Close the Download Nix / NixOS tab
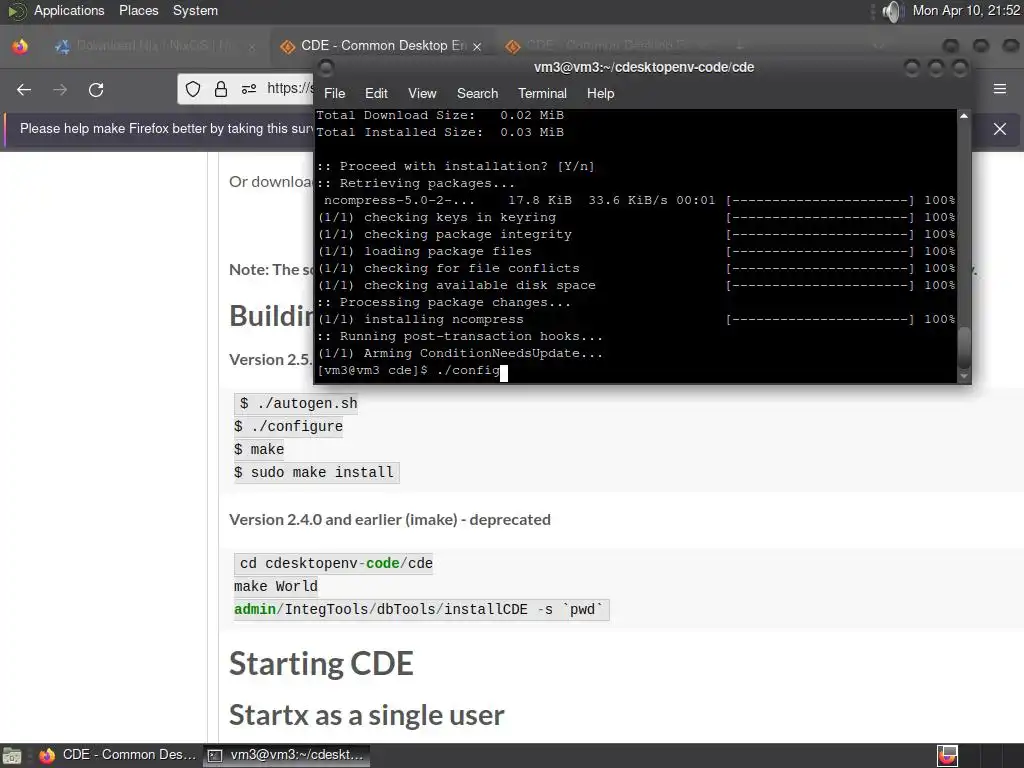The height and width of the screenshot is (768, 1024). 251,46
